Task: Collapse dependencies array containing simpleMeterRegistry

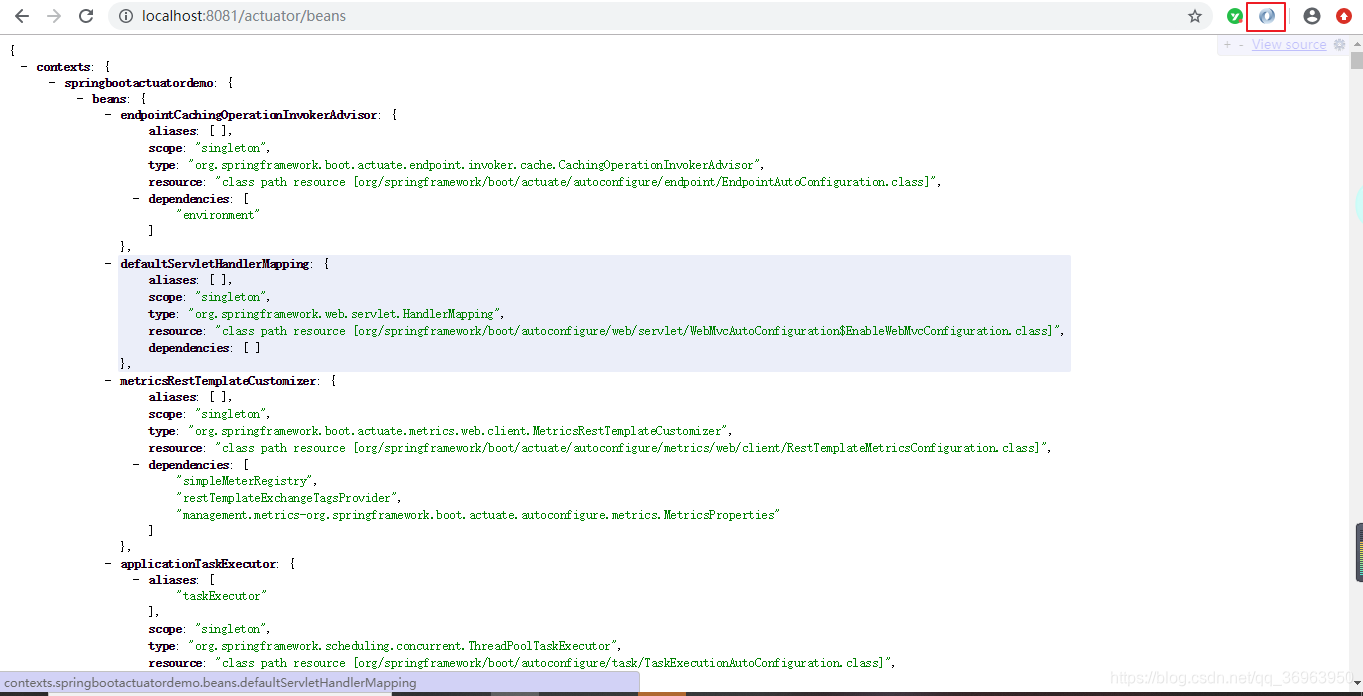Action: pyautogui.click(x=137, y=464)
